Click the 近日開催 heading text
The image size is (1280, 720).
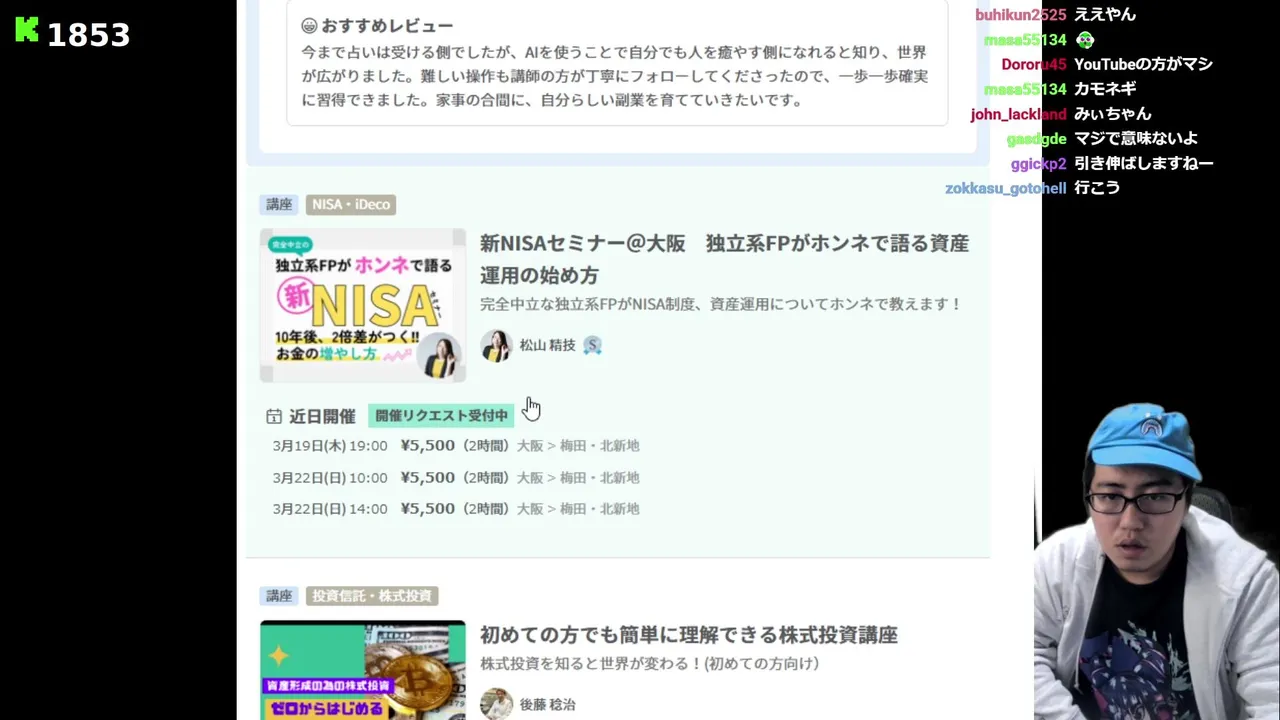[x=322, y=416]
